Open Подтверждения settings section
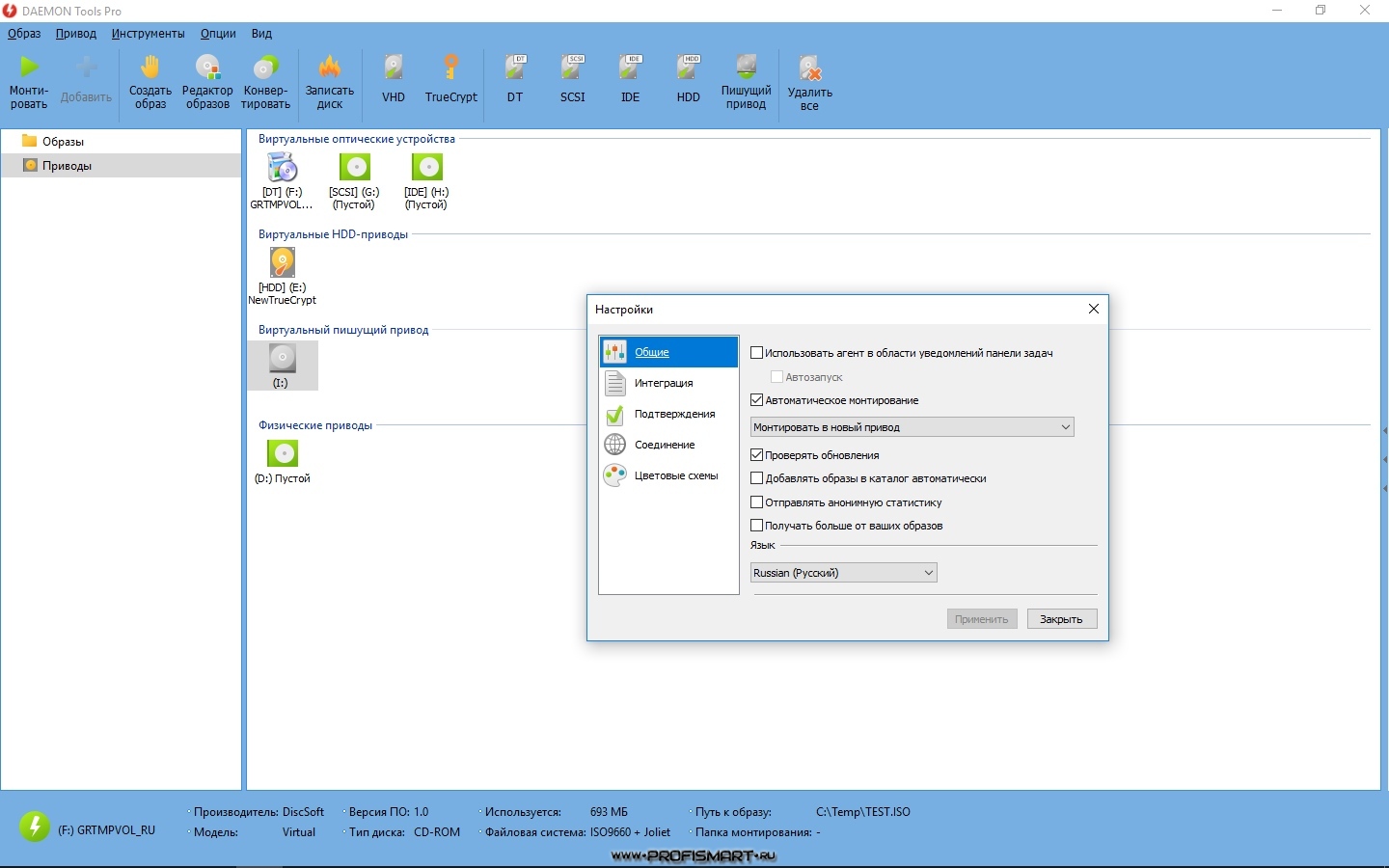 [668, 414]
